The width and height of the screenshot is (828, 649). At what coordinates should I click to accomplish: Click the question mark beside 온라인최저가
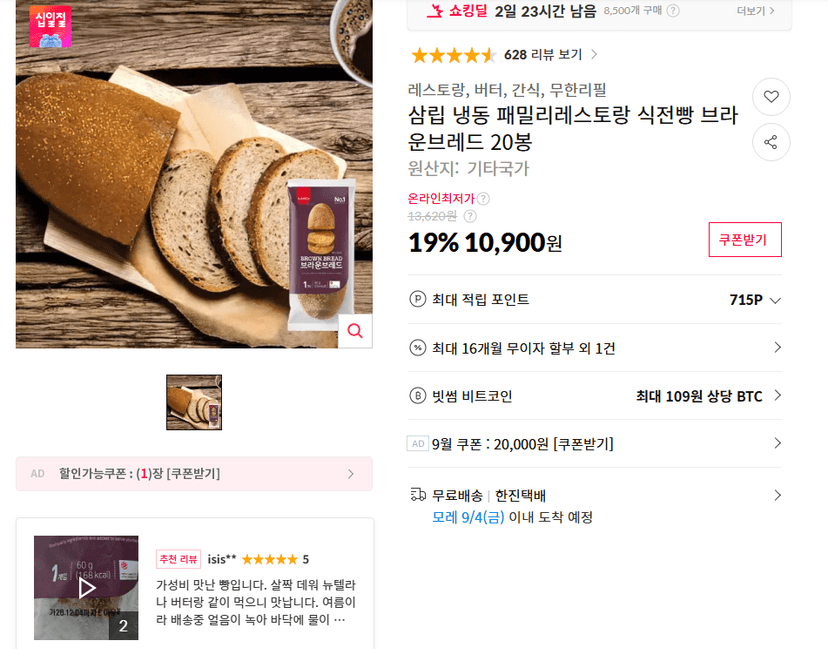[483, 199]
